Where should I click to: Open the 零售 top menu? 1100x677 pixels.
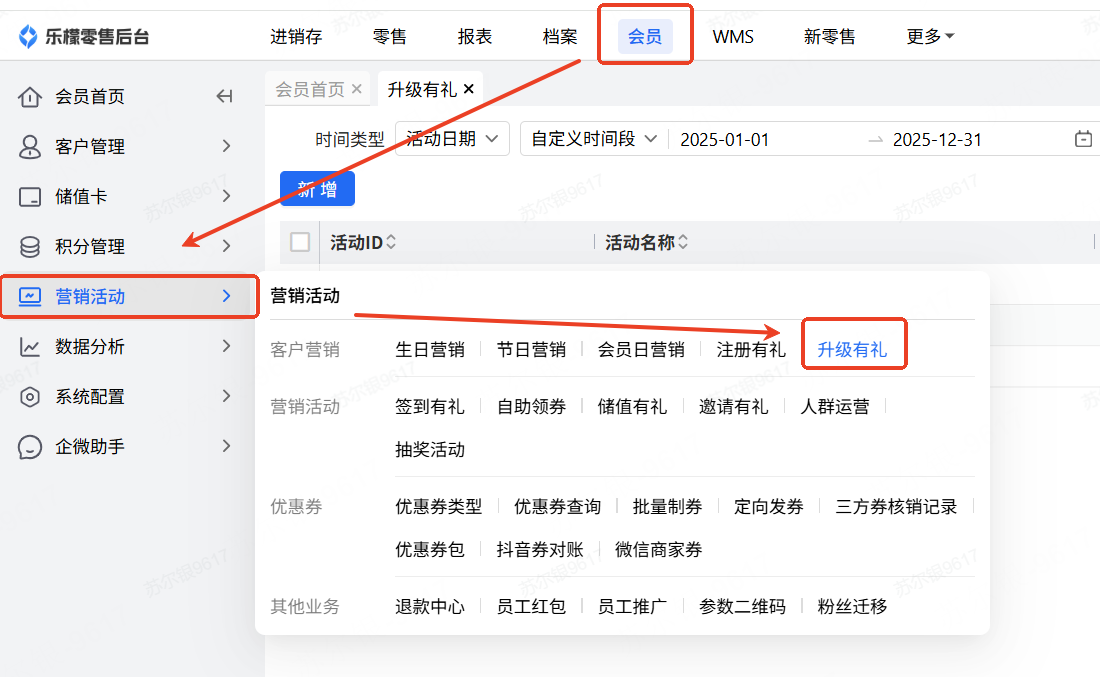(x=389, y=36)
